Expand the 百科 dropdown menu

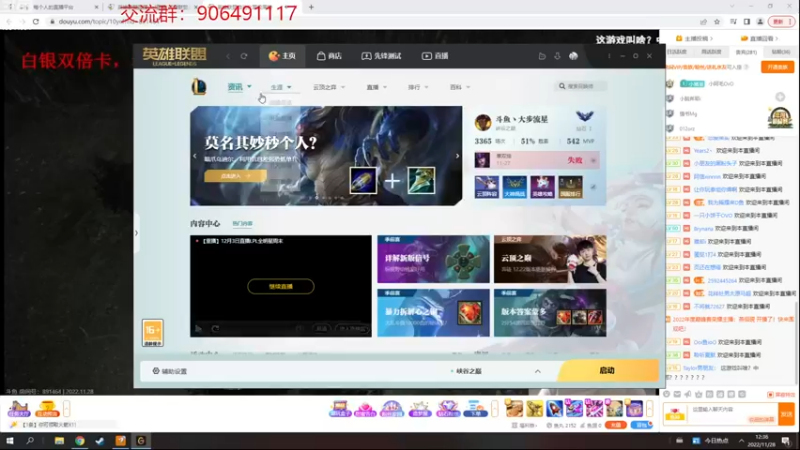tap(460, 87)
